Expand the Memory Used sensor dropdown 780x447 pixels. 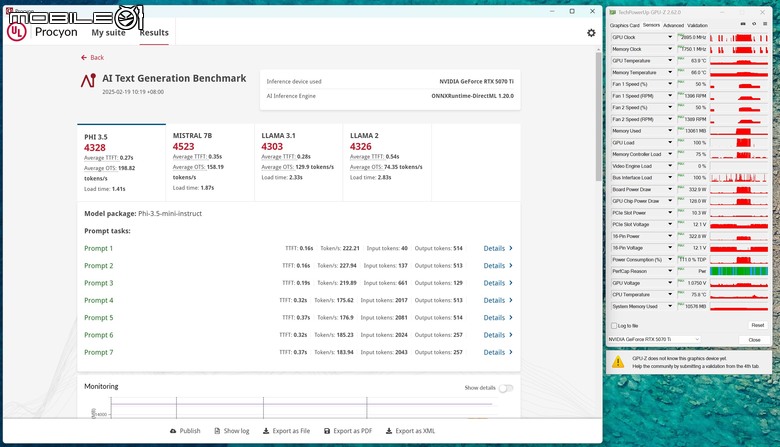click(670, 131)
